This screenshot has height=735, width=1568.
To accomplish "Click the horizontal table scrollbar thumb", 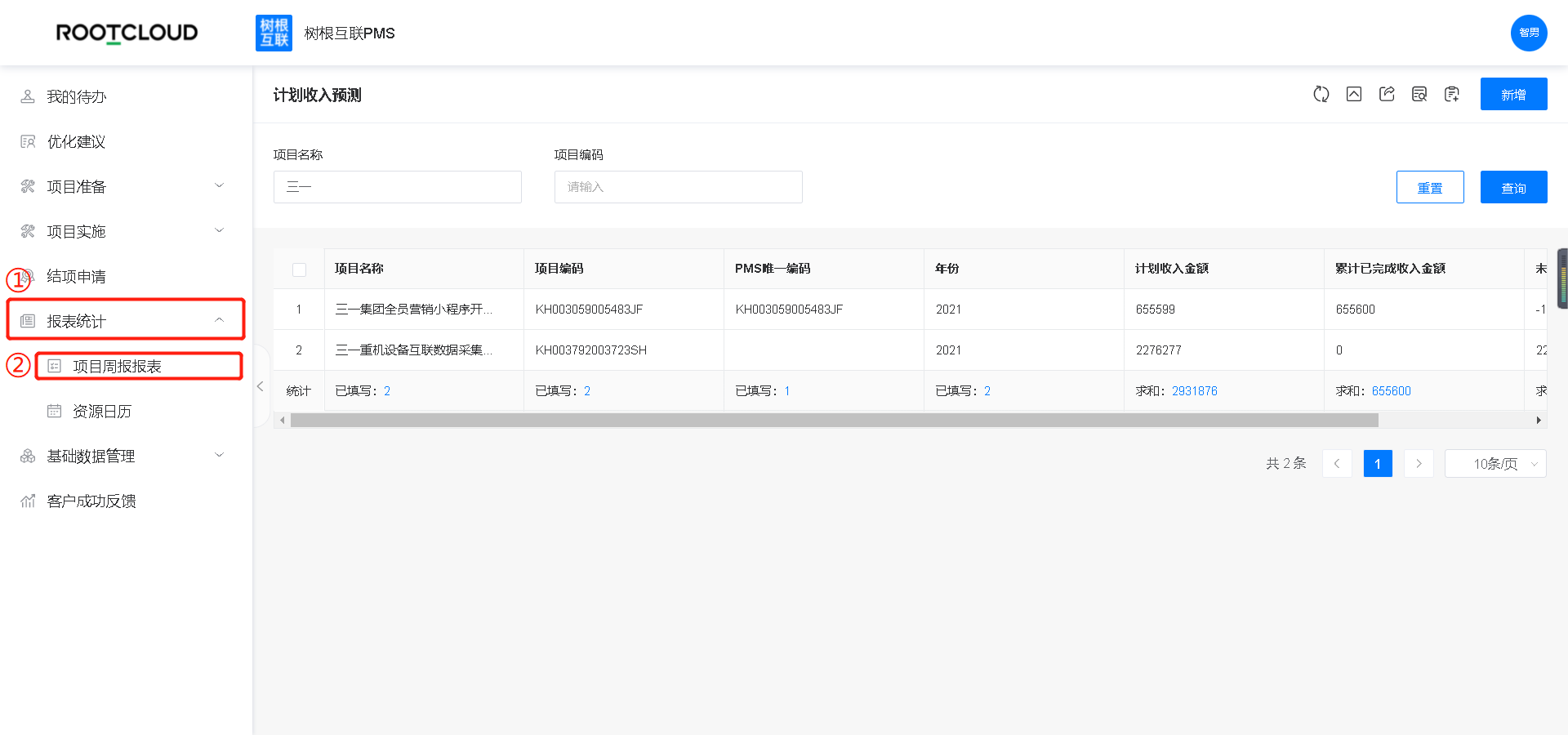I will (x=835, y=420).
